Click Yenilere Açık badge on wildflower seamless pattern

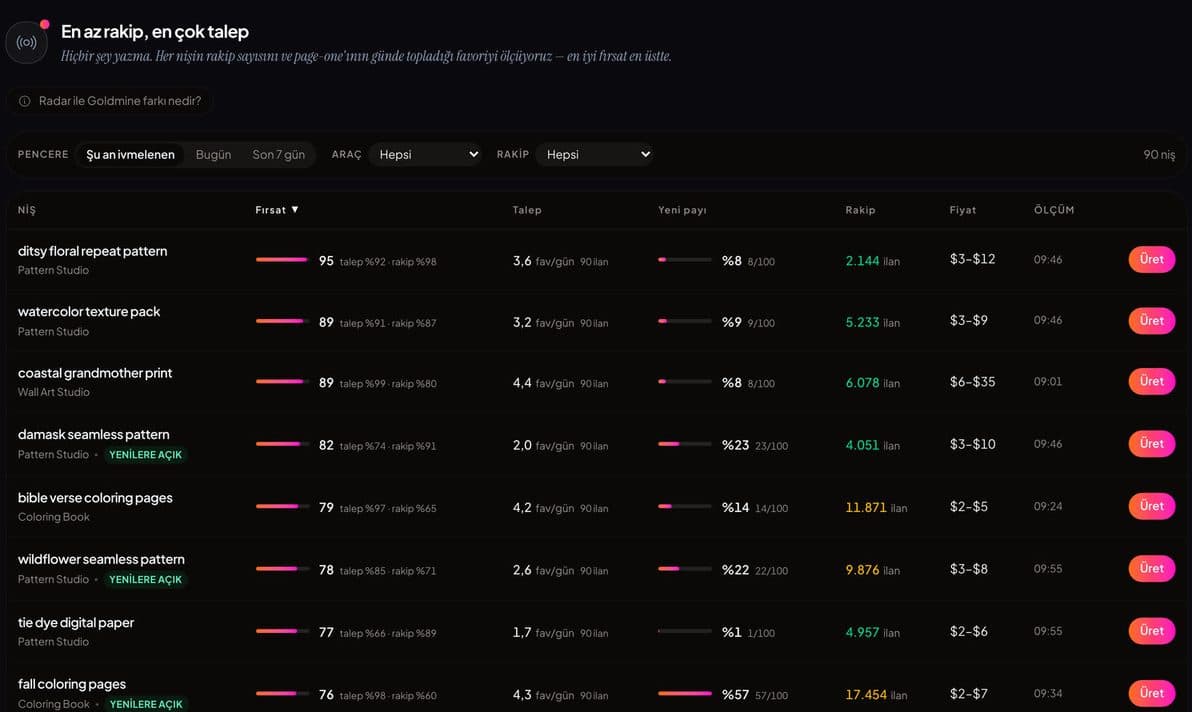point(145,580)
